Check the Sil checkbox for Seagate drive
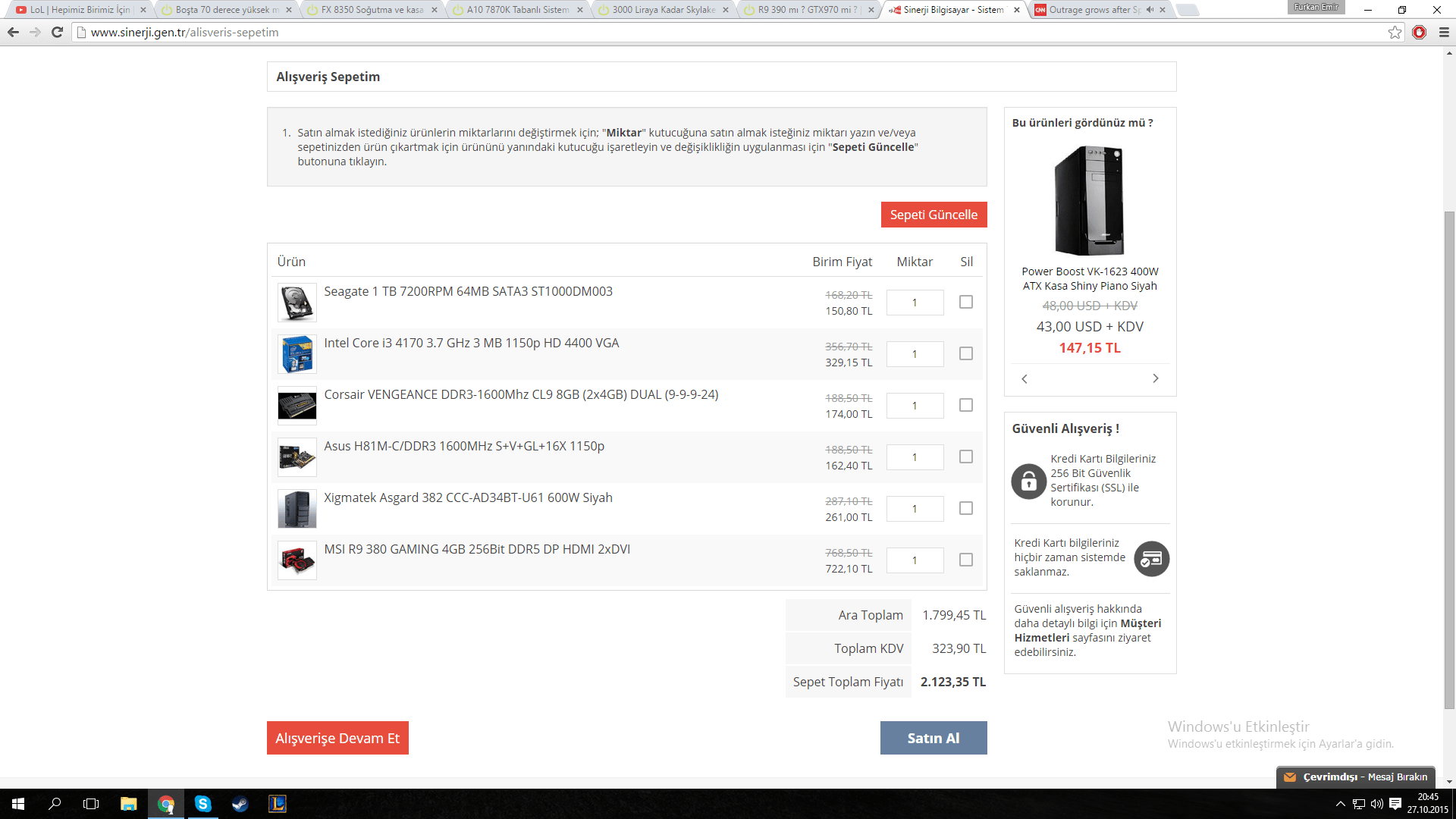Image resolution: width=1456 pixels, height=819 pixels. [965, 302]
